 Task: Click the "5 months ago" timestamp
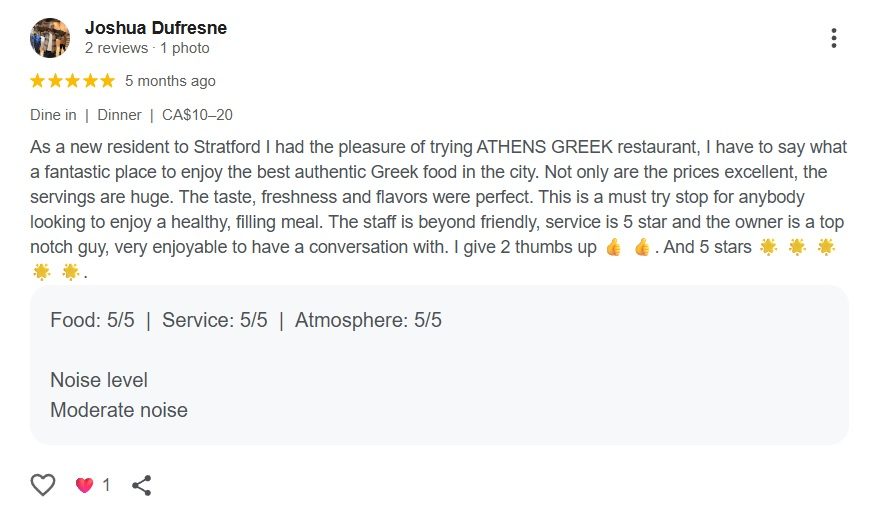click(x=170, y=81)
